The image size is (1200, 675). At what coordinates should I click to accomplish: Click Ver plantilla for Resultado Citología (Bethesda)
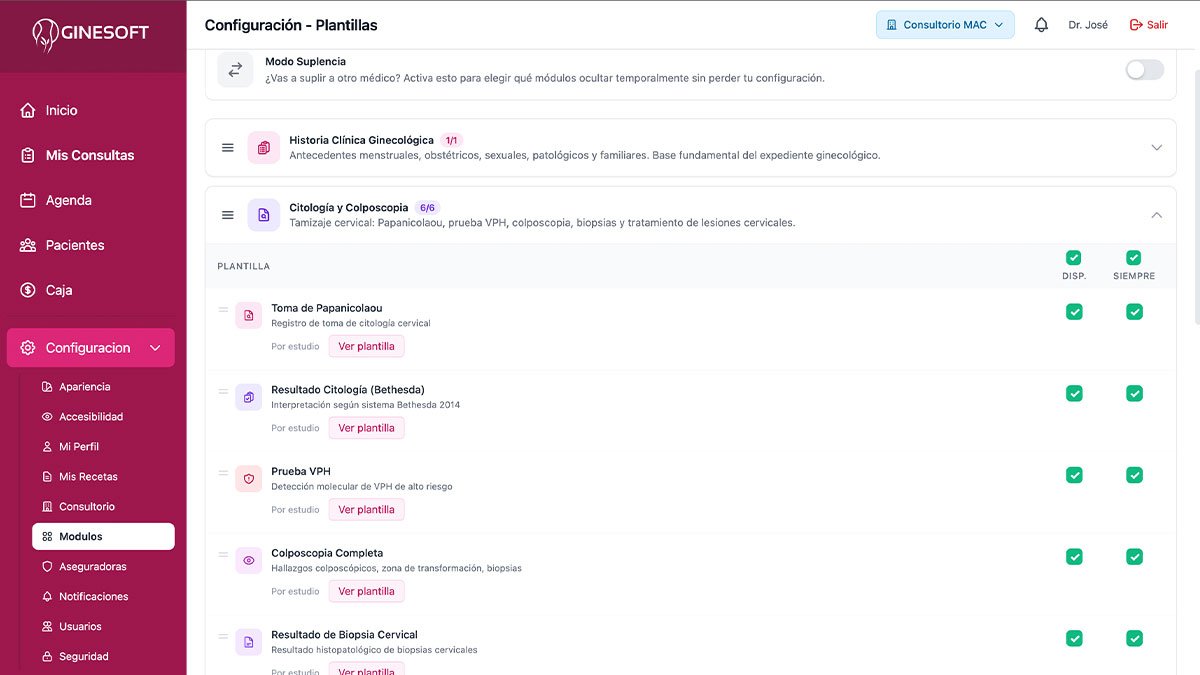[366, 428]
